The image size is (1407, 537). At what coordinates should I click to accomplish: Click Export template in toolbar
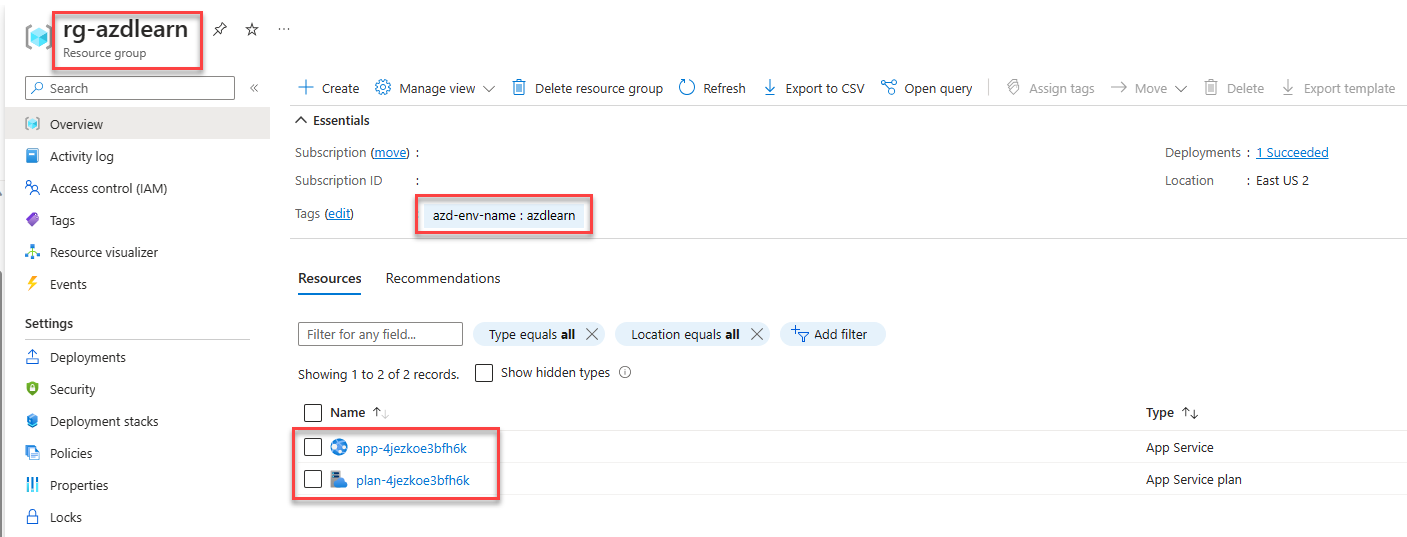click(1338, 88)
